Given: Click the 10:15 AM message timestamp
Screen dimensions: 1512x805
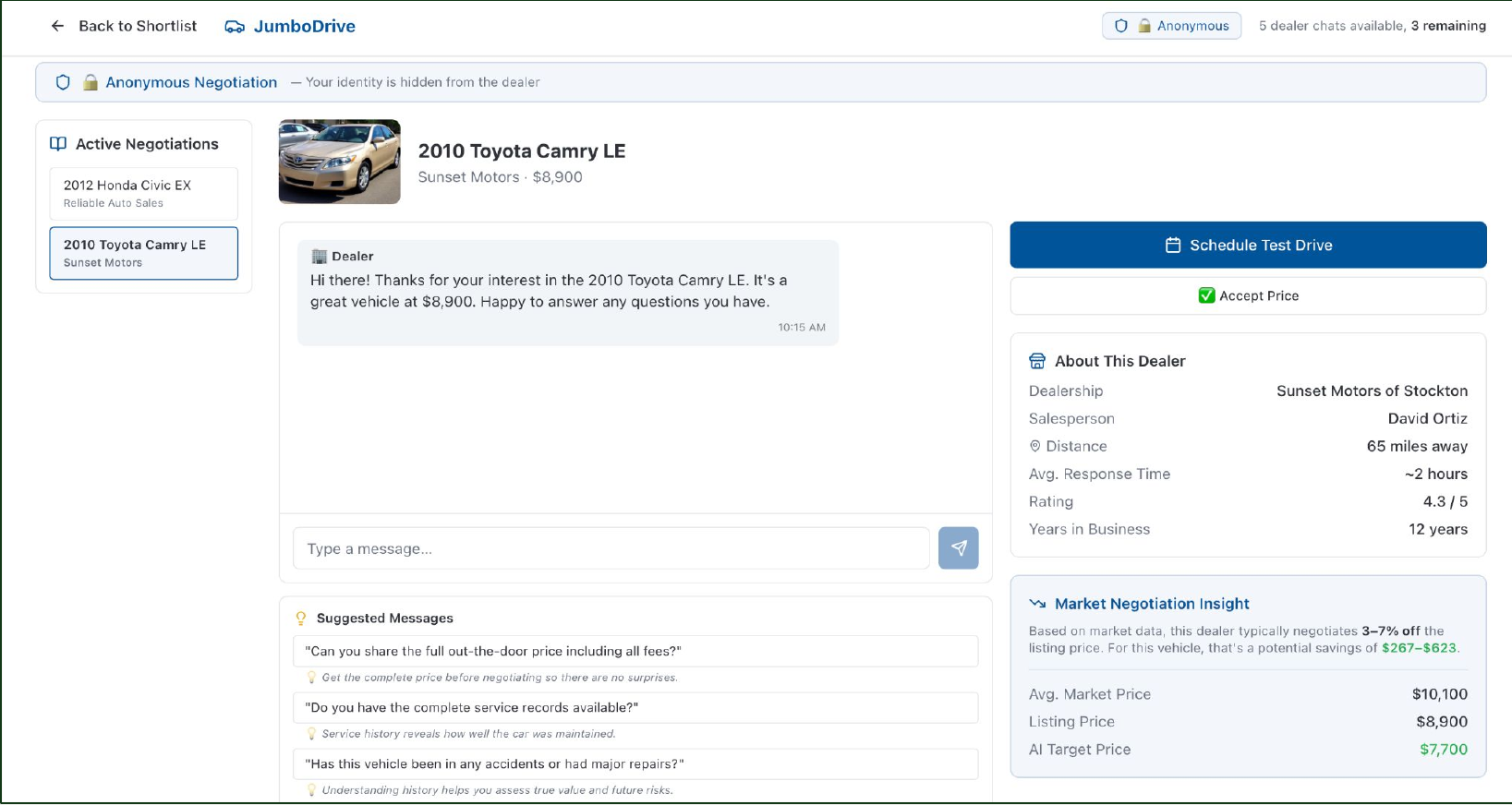Looking at the screenshot, I should [x=802, y=328].
